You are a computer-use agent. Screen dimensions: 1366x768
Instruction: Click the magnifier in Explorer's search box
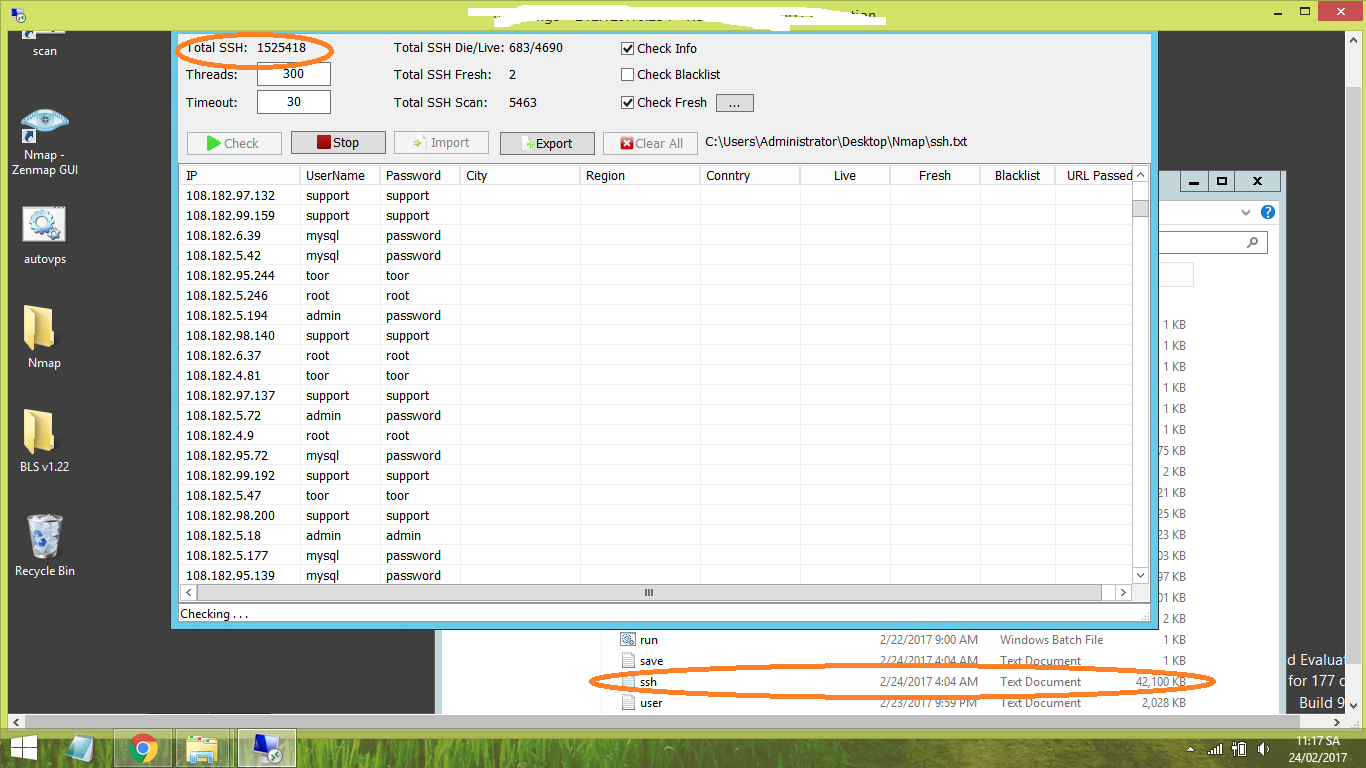point(1253,242)
